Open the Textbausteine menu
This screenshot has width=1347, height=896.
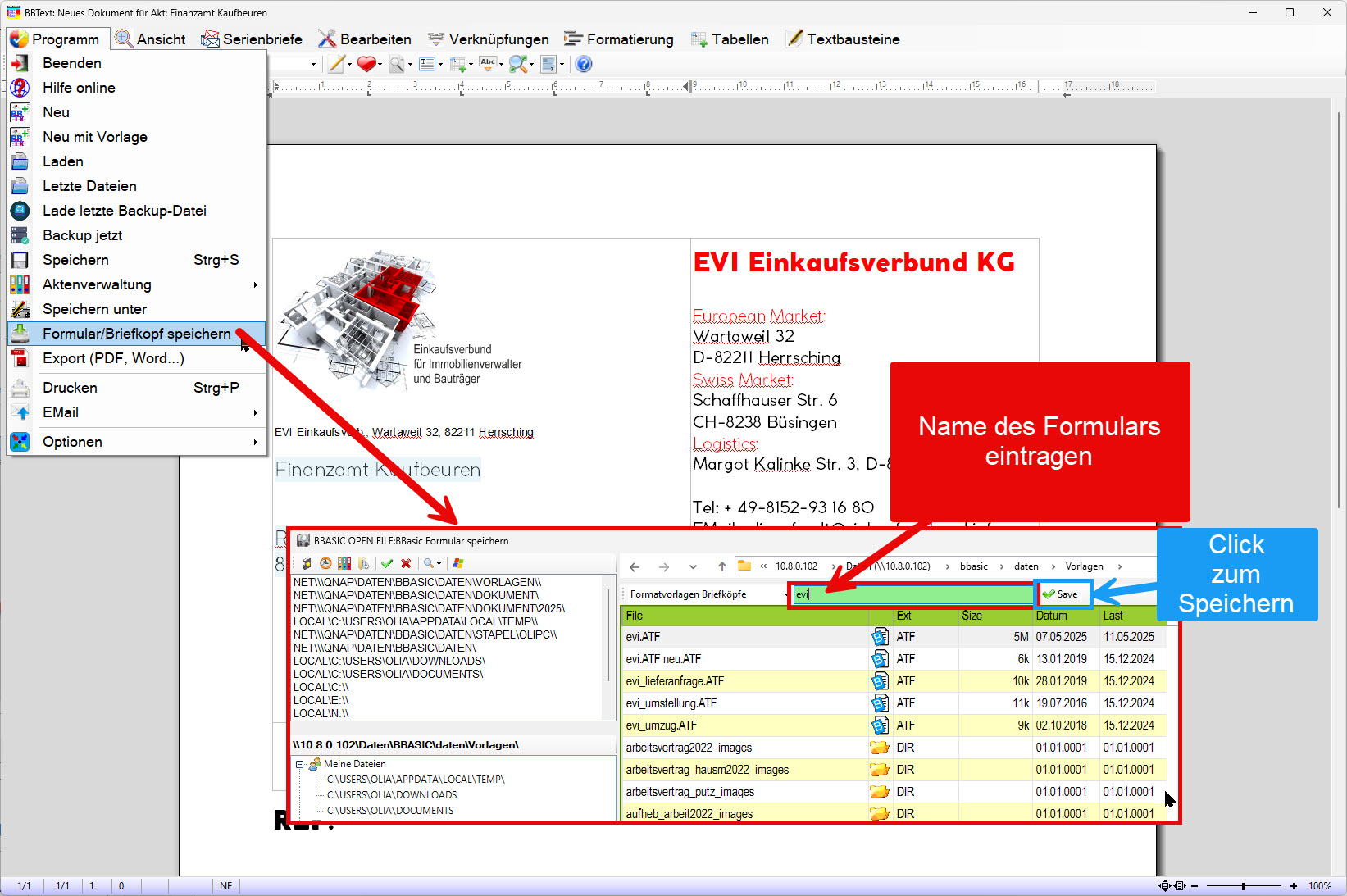point(843,39)
